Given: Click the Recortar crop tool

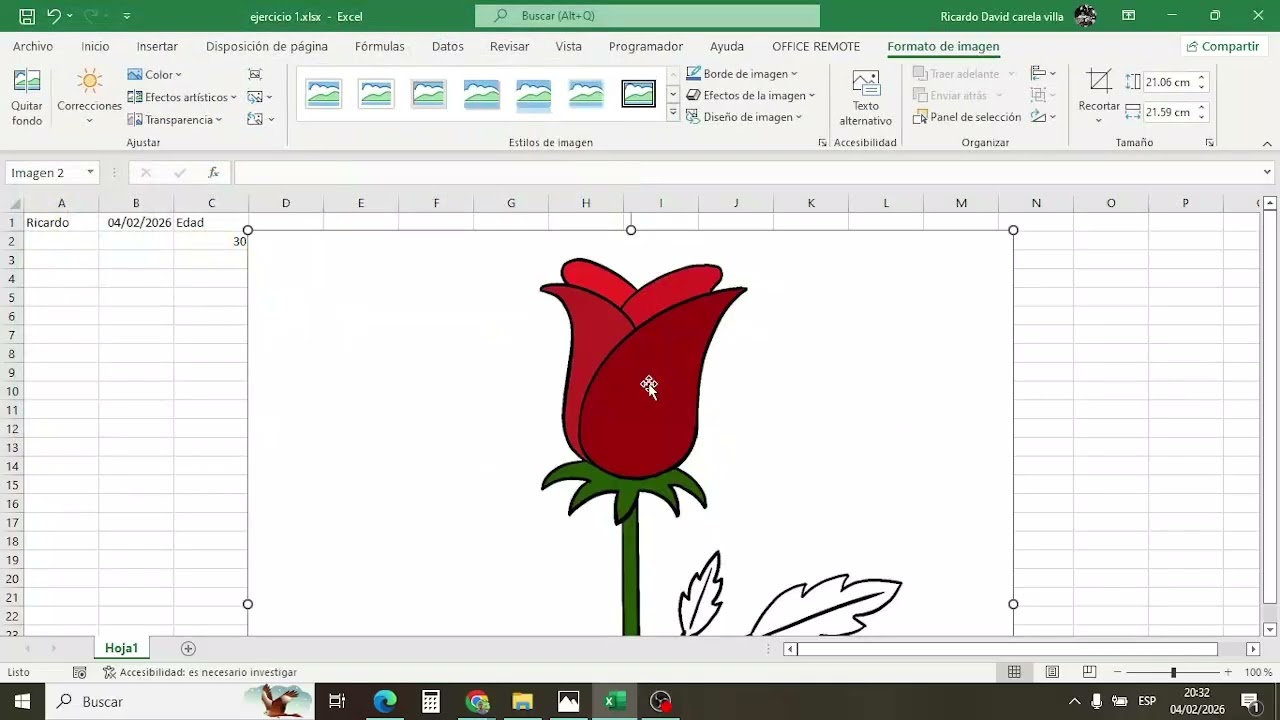Looking at the screenshot, I should [1099, 98].
